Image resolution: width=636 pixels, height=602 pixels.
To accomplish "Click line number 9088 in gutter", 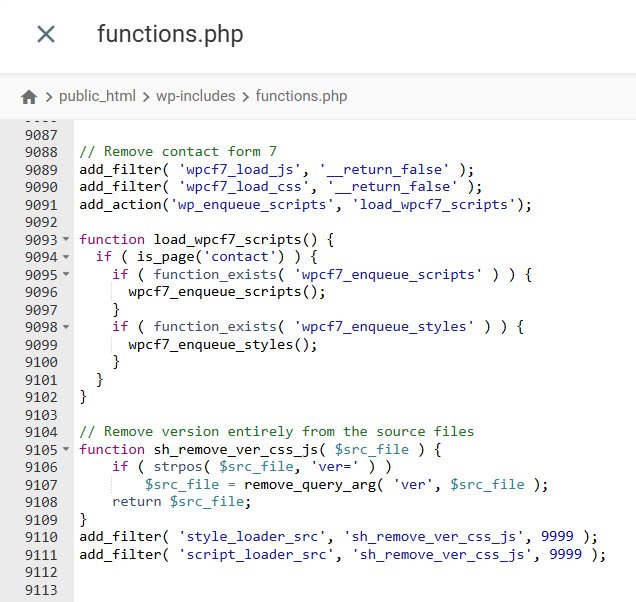I will (x=41, y=152).
